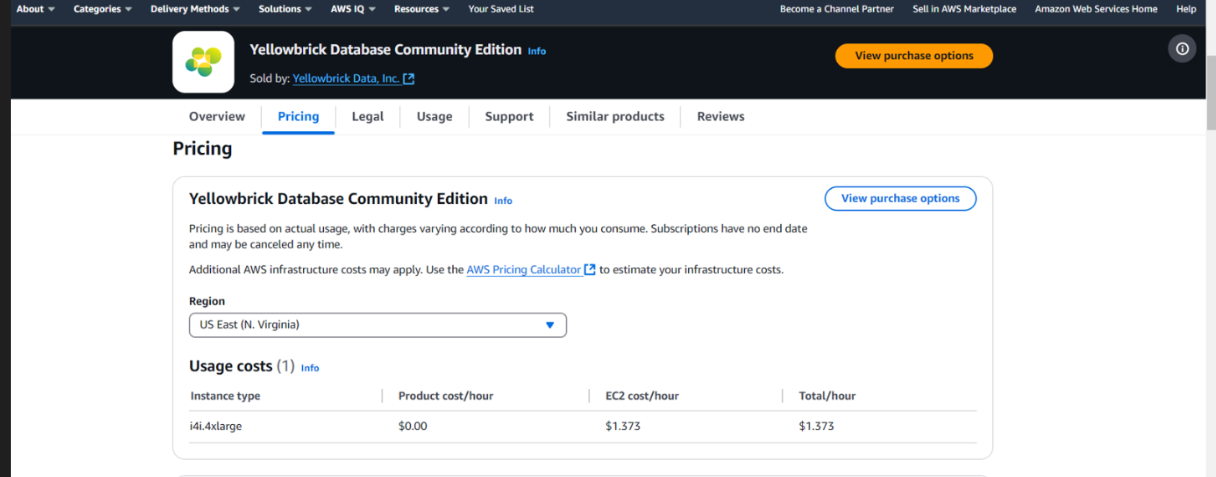Expand the Resources menu
Viewport: 1216px width, 477px height.
(x=421, y=9)
